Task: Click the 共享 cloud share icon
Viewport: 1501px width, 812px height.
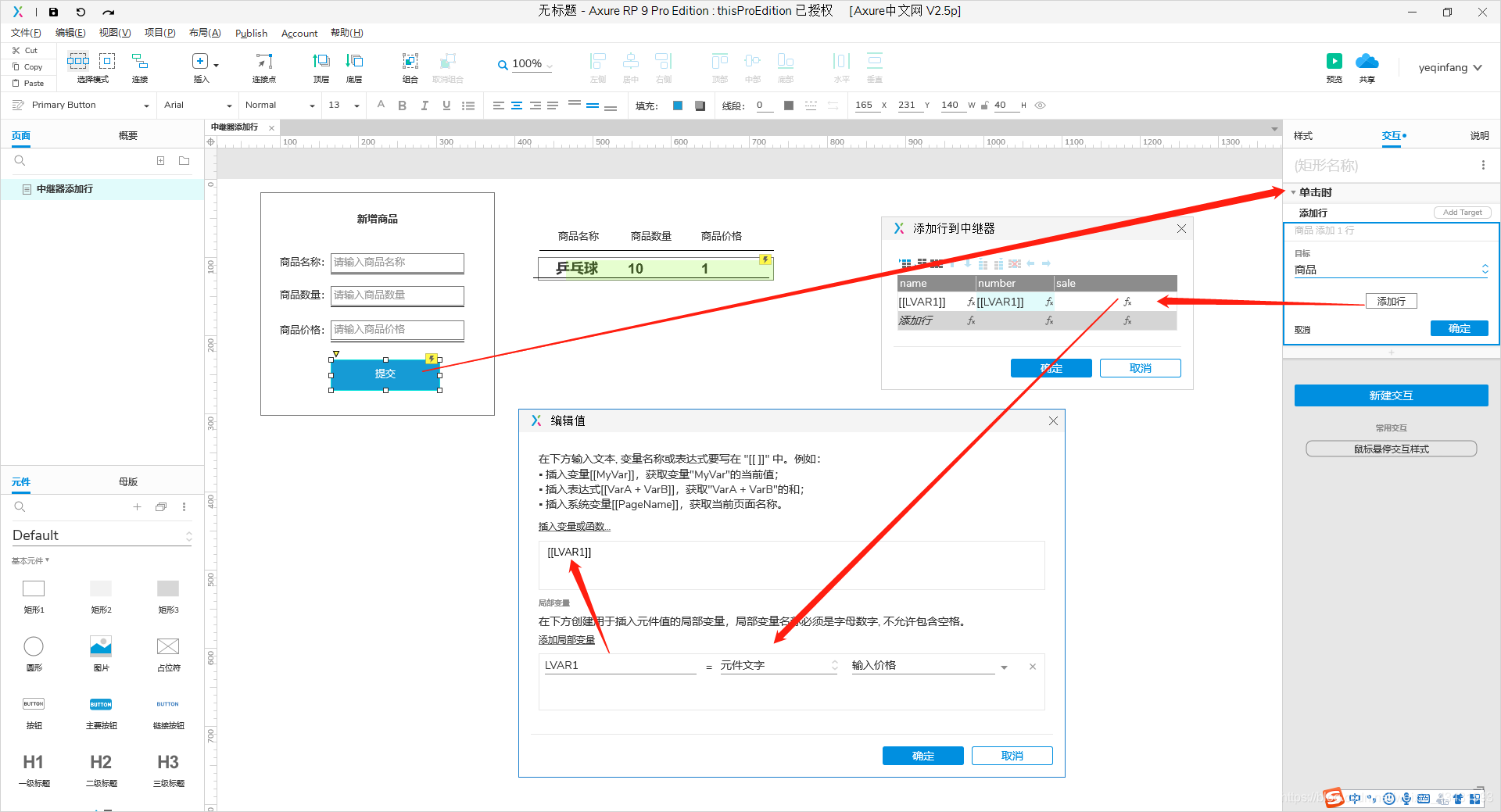Action: coord(1367,61)
